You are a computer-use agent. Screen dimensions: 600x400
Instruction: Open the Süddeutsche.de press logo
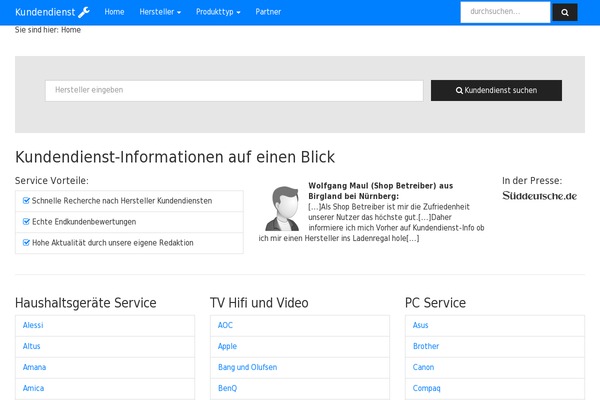[540, 196]
